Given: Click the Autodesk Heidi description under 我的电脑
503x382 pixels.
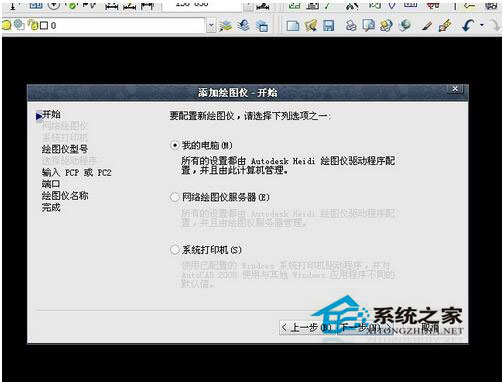Looking at the screenshot, I should coord(288,166).
